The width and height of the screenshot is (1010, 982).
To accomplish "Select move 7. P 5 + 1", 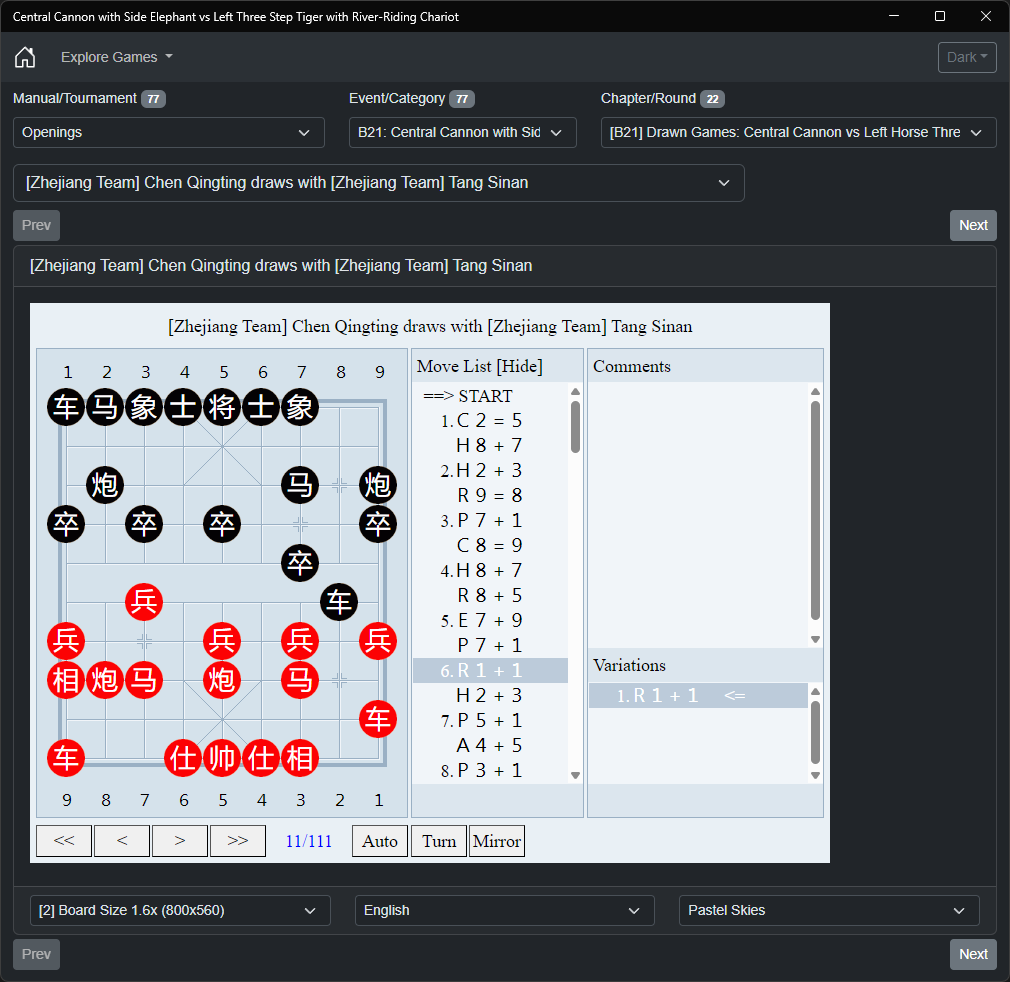I will pyautogui.click(x=490, y=721).
